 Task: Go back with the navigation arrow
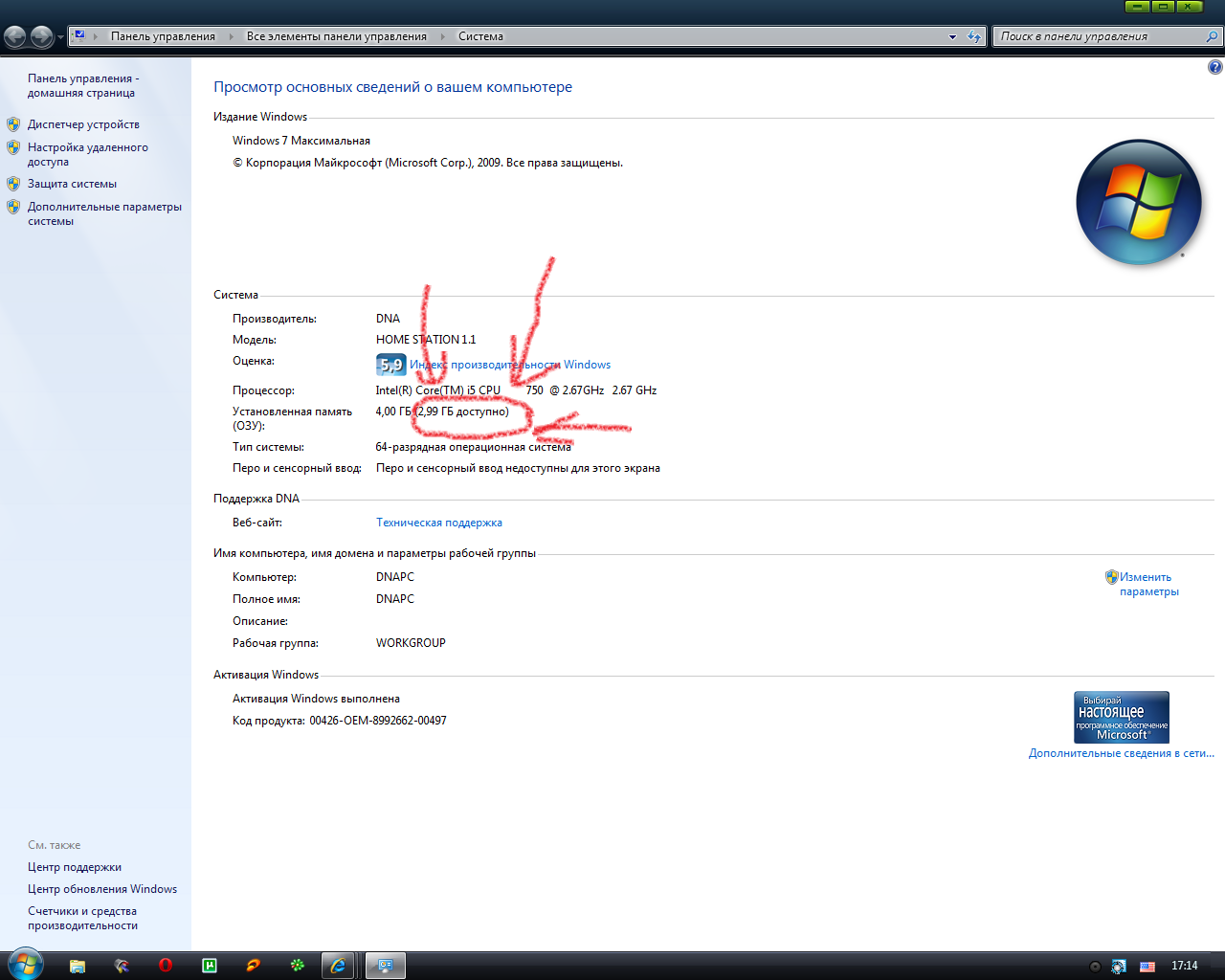pos(15,36)
